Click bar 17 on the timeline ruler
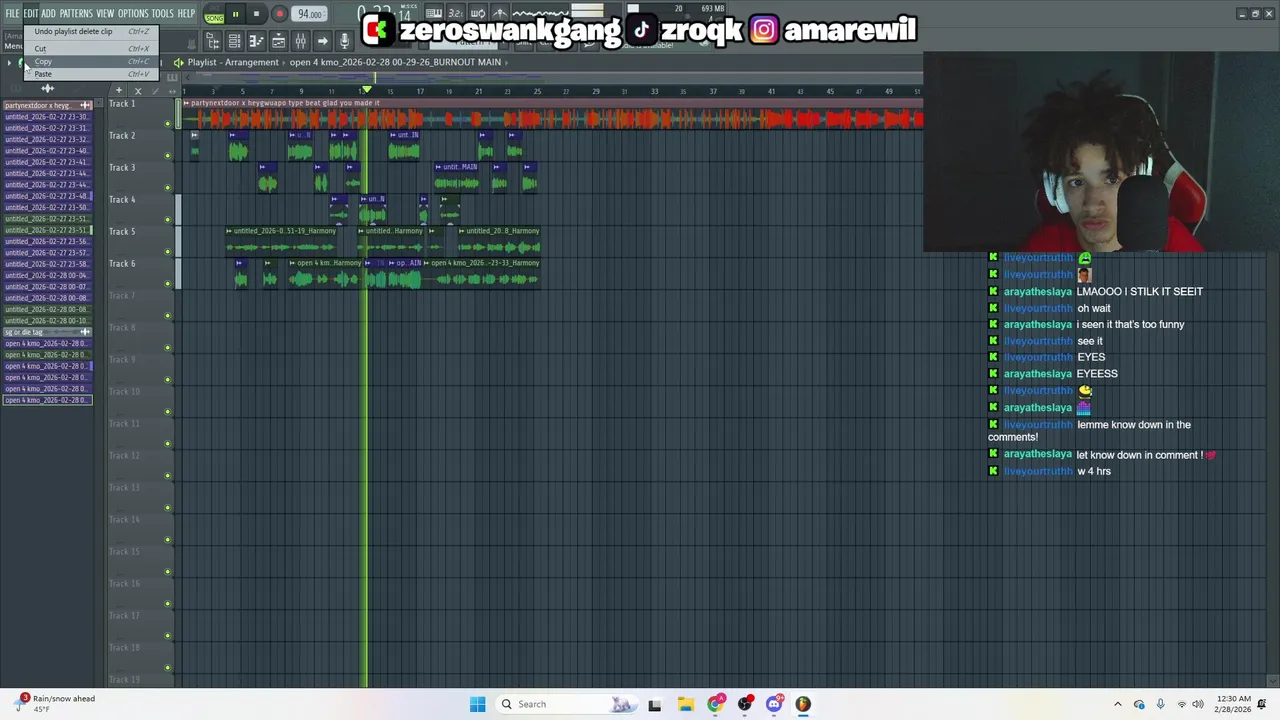The height and width of the screenshot is (720, 1280). click(x=420, y=92)
